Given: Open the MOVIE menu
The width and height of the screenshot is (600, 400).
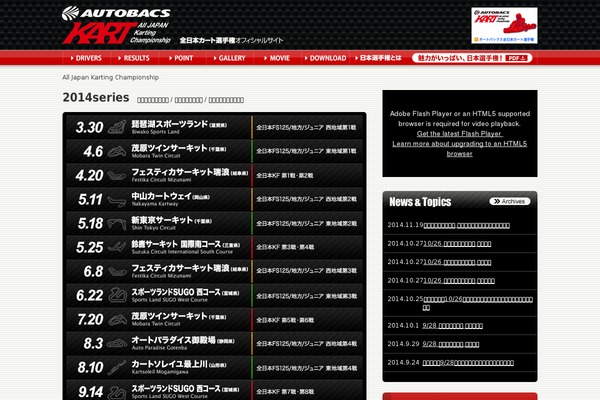Looking at the screenshot, I should click(x=277, y=58).
